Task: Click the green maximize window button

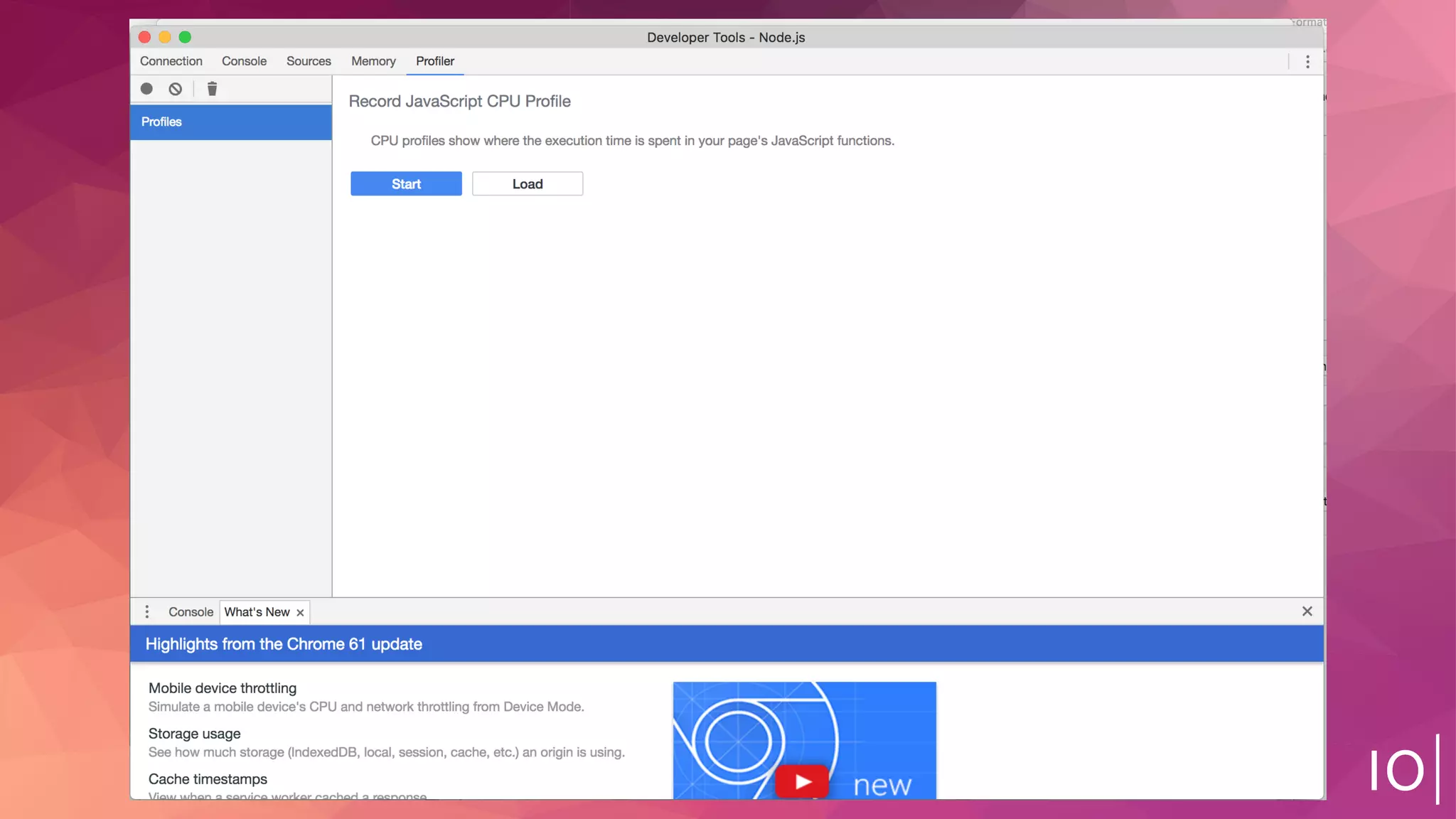Action: point(185,37)
